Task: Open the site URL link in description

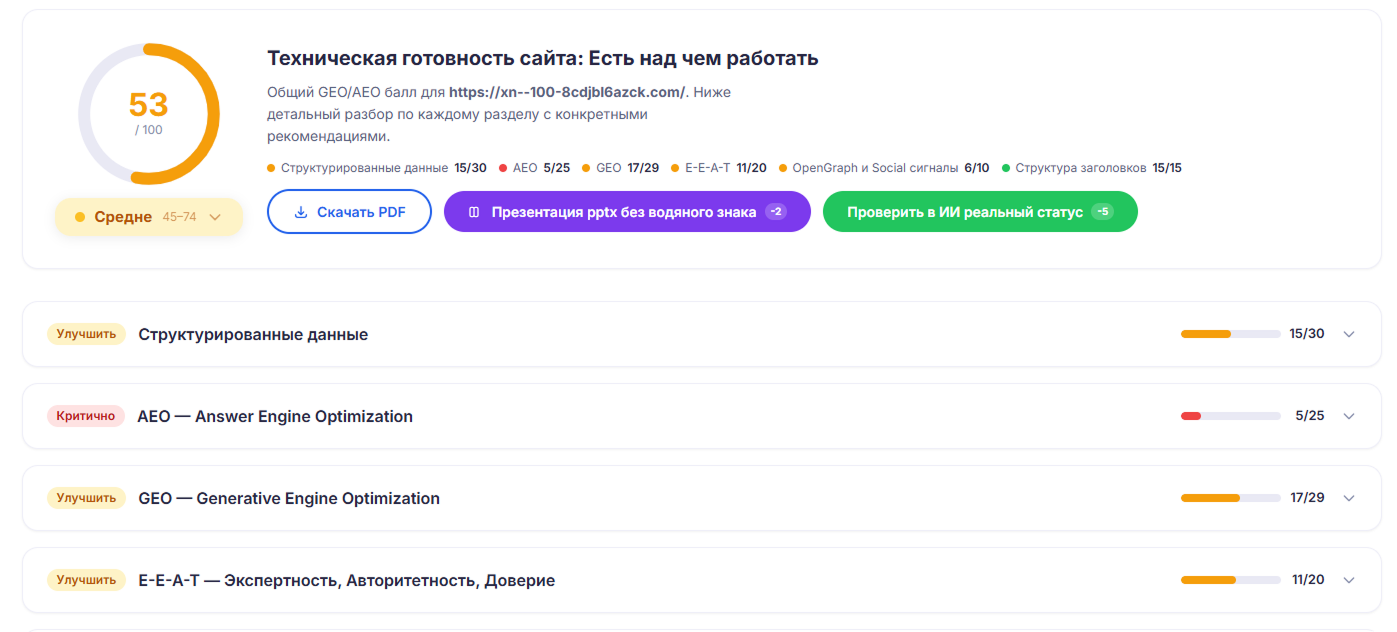Action: pos(566,92)
